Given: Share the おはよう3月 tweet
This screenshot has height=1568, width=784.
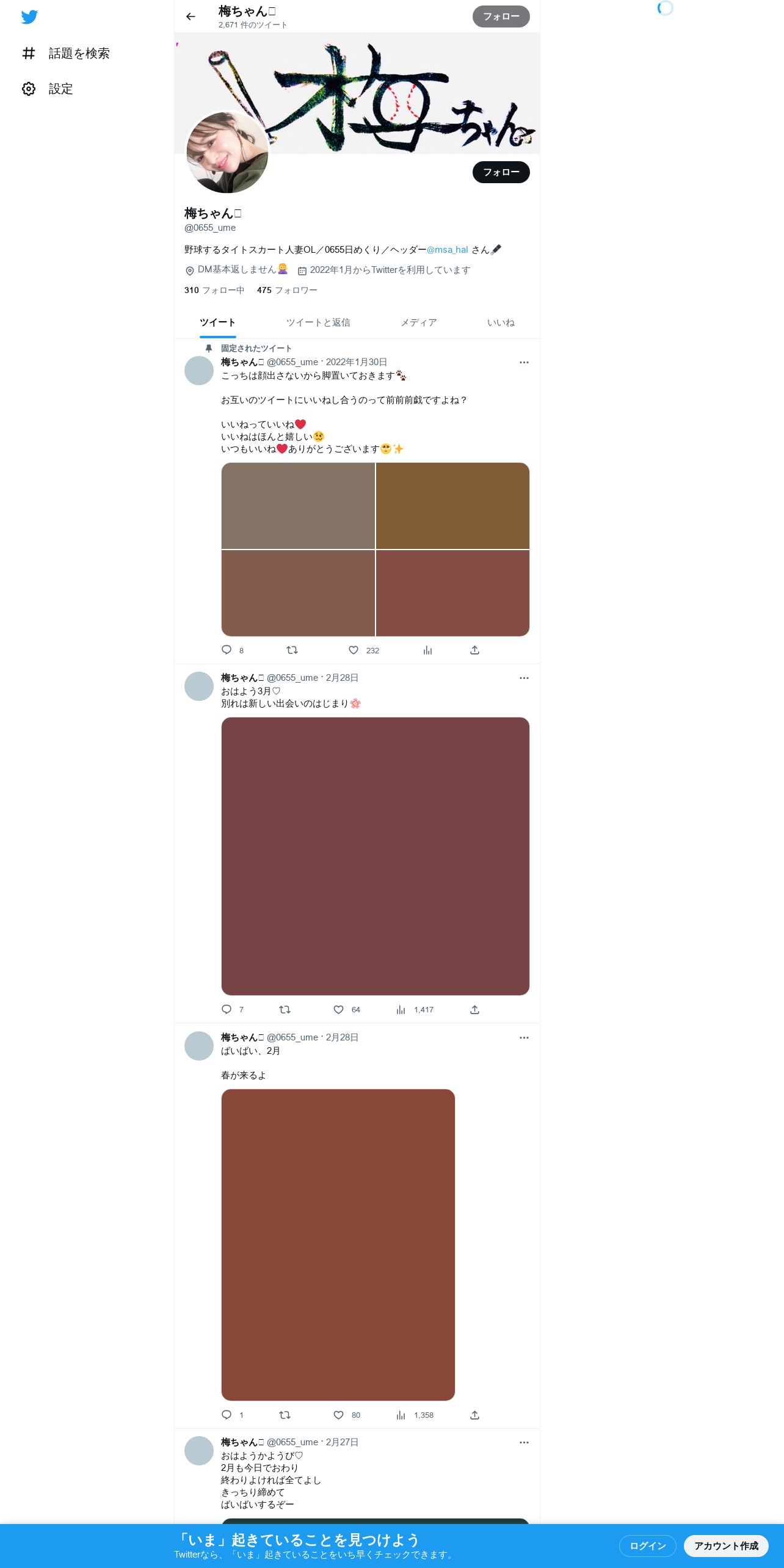Looking at the screenshot, I should tap(474, 1009).
